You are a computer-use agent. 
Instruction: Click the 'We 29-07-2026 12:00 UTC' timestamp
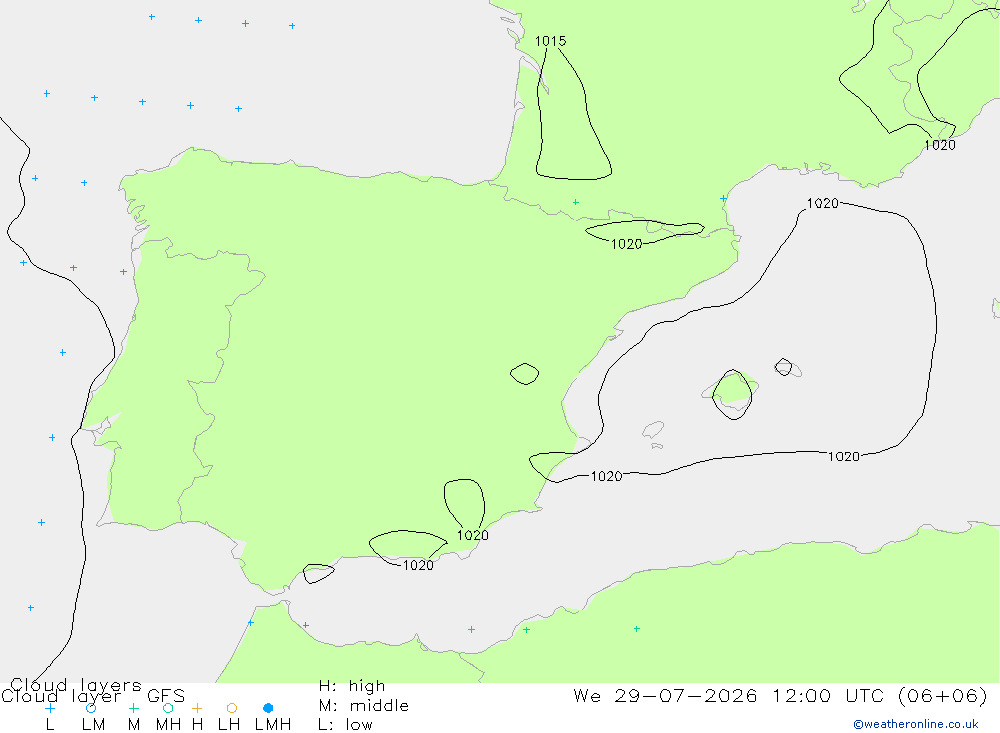pos(731,695)
